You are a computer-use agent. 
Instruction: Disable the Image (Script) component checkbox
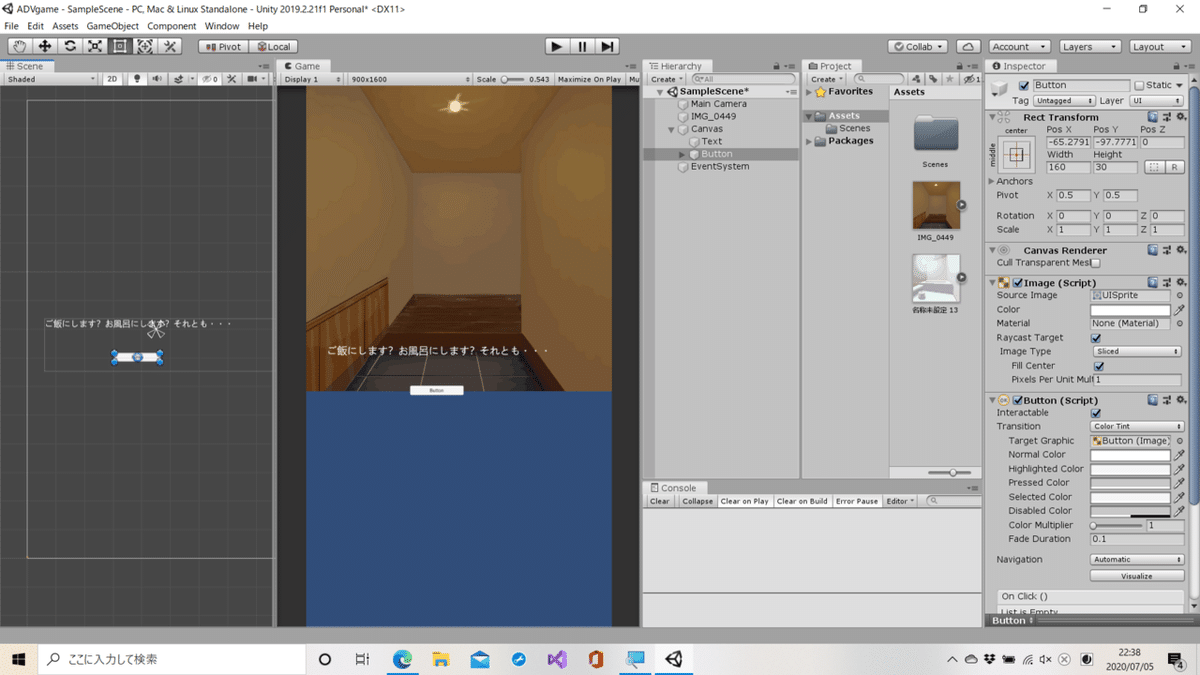pos(1018,283)
